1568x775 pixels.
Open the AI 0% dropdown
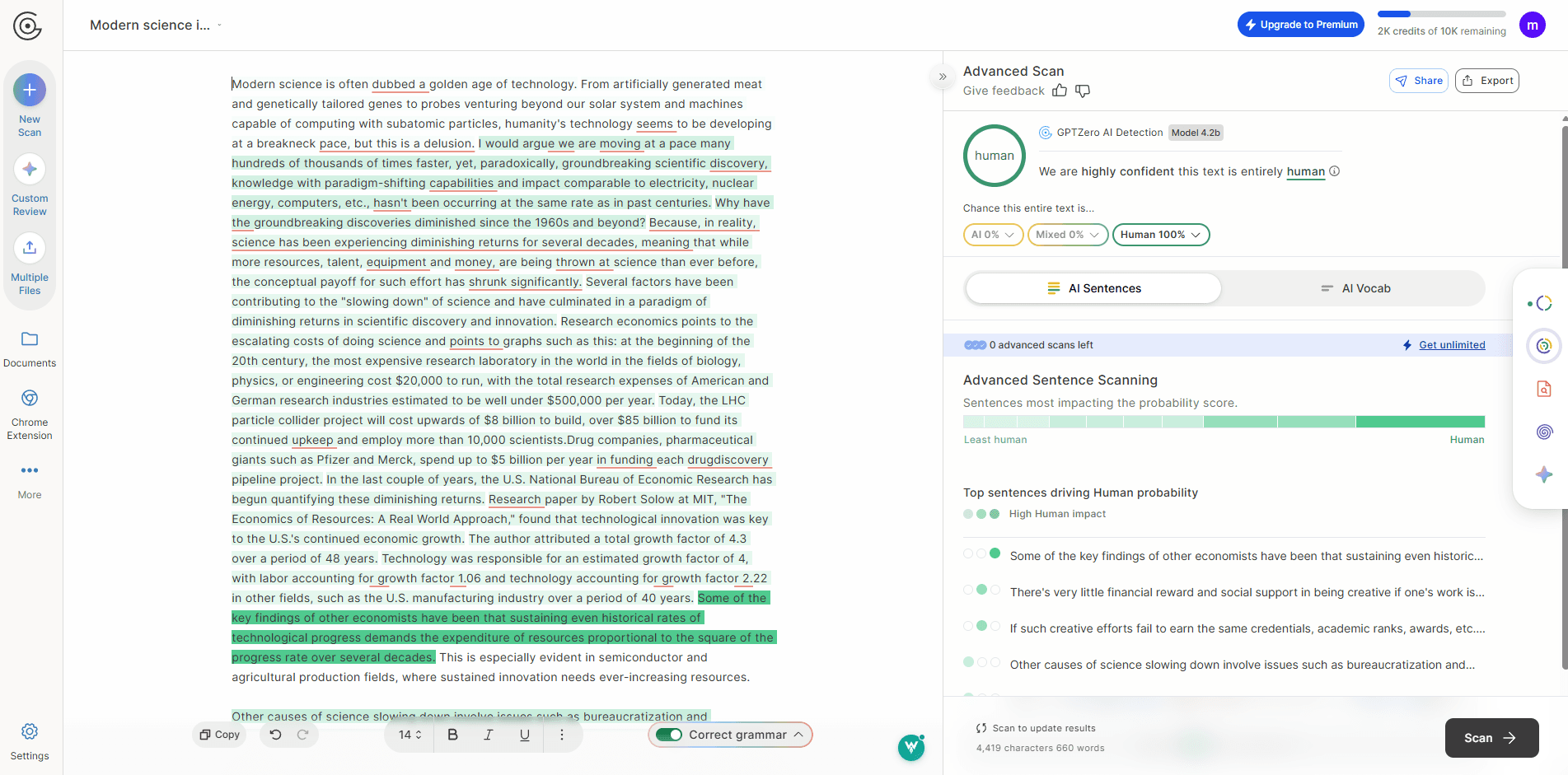(x=993, y=235)
